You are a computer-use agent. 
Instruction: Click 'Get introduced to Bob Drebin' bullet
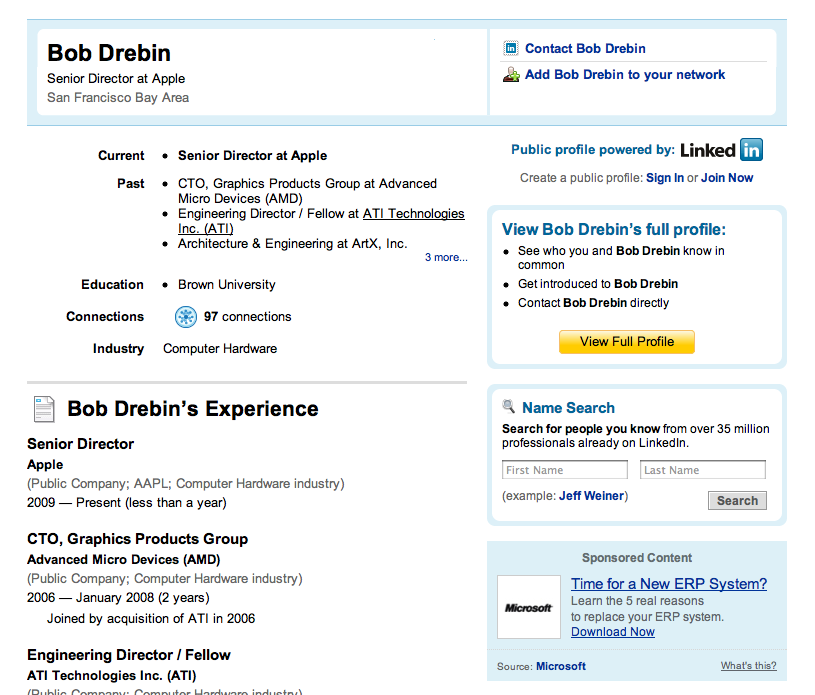coord(598,284)
